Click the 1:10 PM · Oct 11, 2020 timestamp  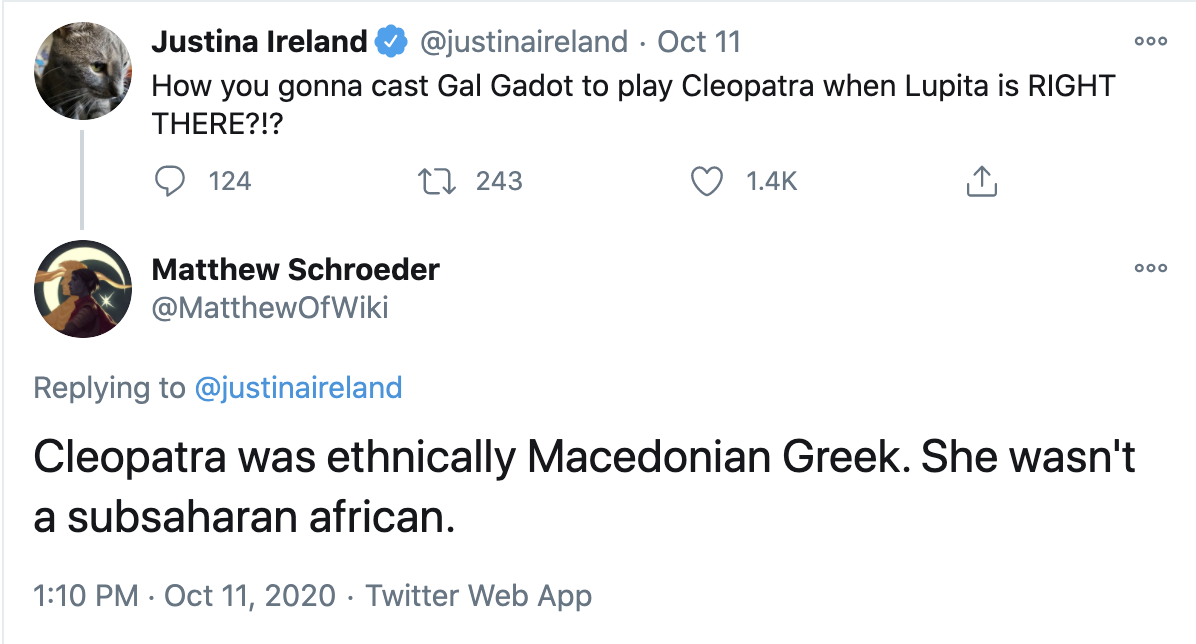click(x=185, y=596)
